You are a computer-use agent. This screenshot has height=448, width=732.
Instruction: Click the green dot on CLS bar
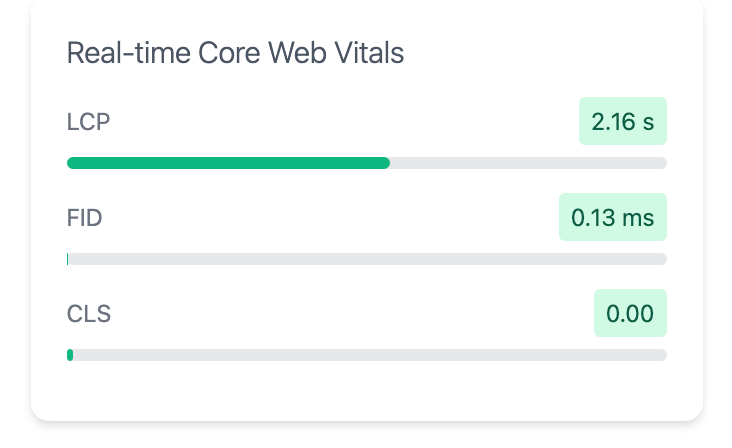(x=70, y=355)
